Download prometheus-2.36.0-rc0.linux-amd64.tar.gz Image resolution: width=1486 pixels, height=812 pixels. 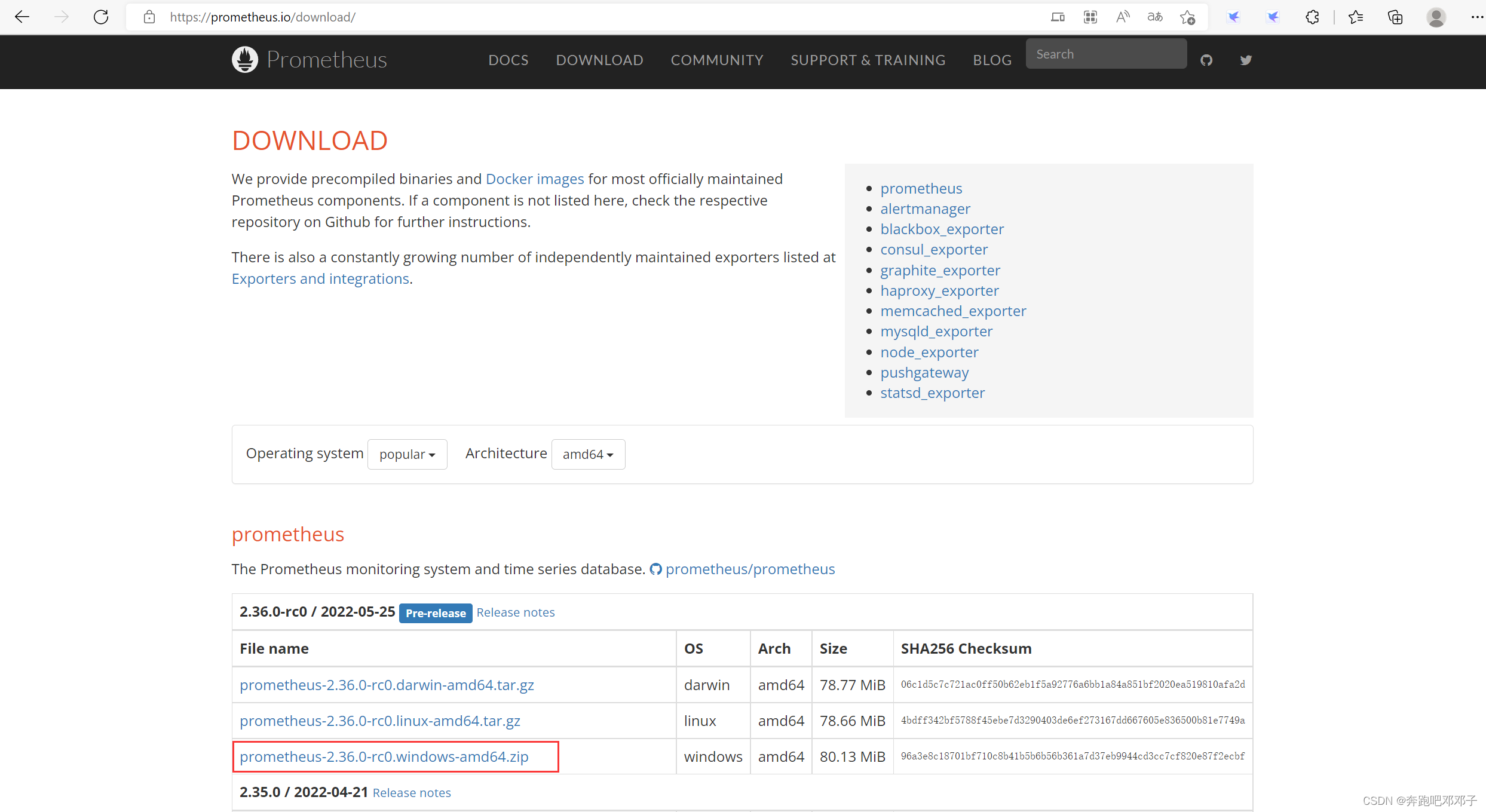click(380, 721)
